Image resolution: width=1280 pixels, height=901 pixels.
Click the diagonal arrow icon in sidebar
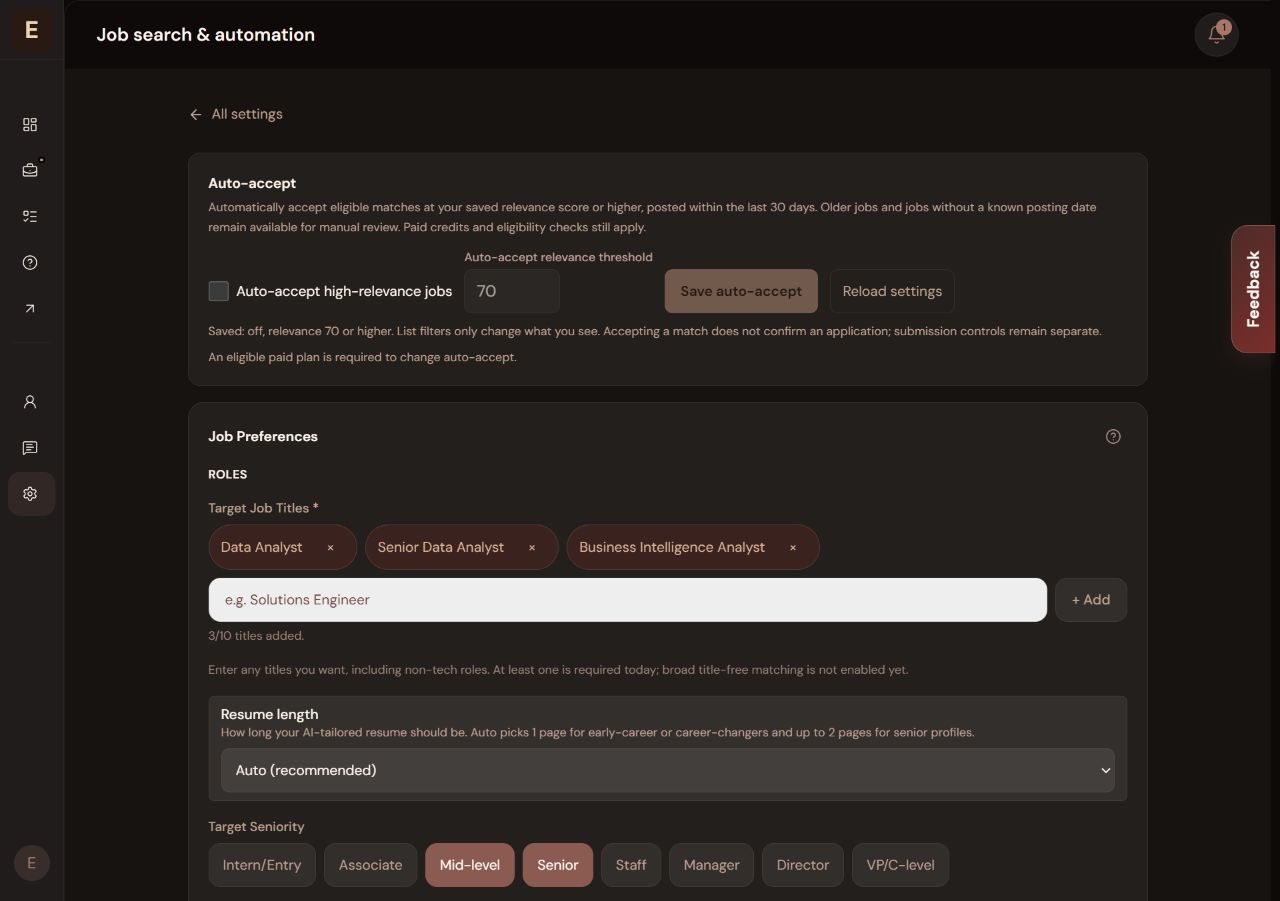point(30,308)
